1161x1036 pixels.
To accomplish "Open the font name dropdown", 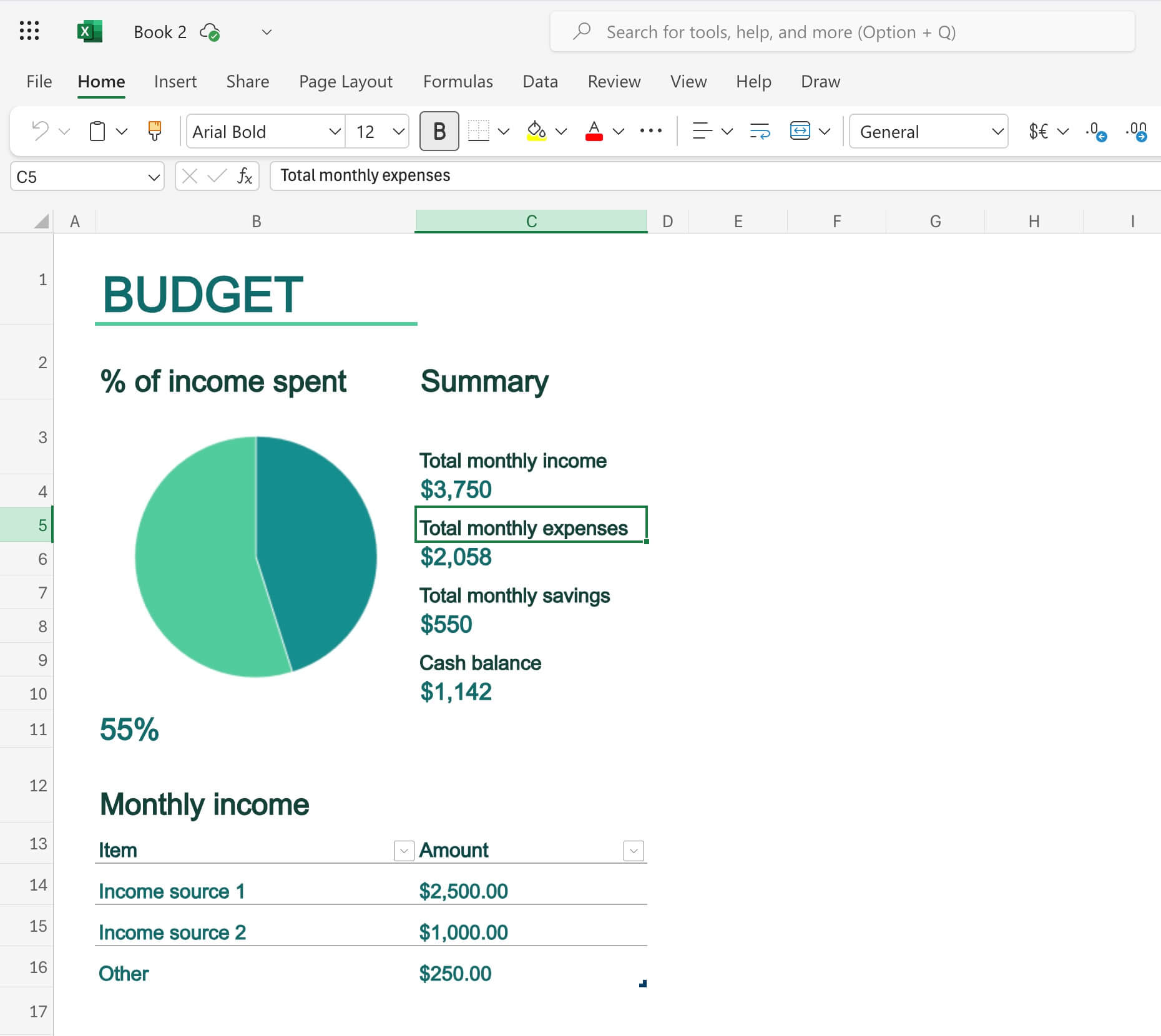I will 335,131.
